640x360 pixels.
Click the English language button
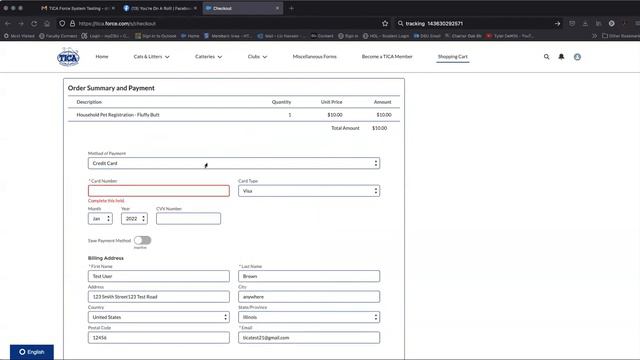click(x=32, y=352)
